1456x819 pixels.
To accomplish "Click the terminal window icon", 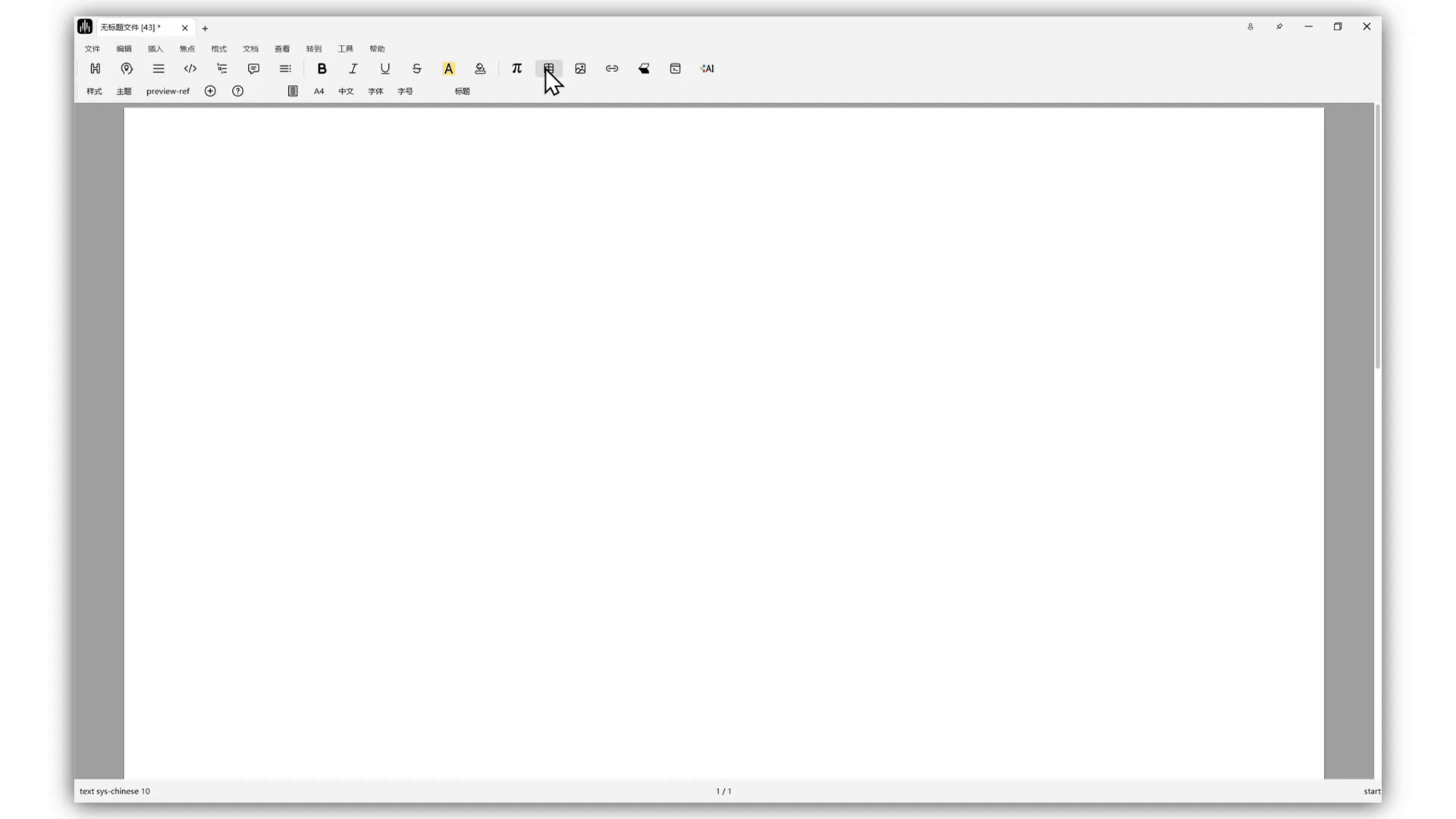I will [675, 68].
